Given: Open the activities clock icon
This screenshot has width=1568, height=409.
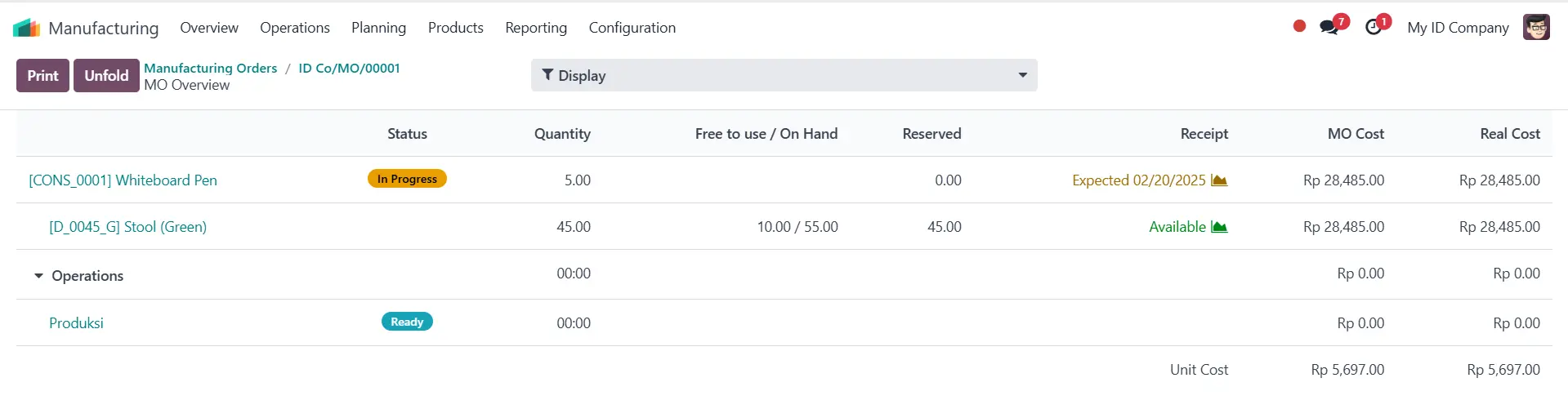Looking at the screenshot, I should pos(1374,27).
